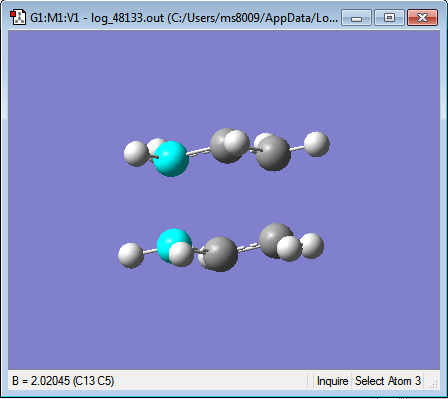Click the title bar text G1:M1:V1 - log_48133.out

[97, 18]
